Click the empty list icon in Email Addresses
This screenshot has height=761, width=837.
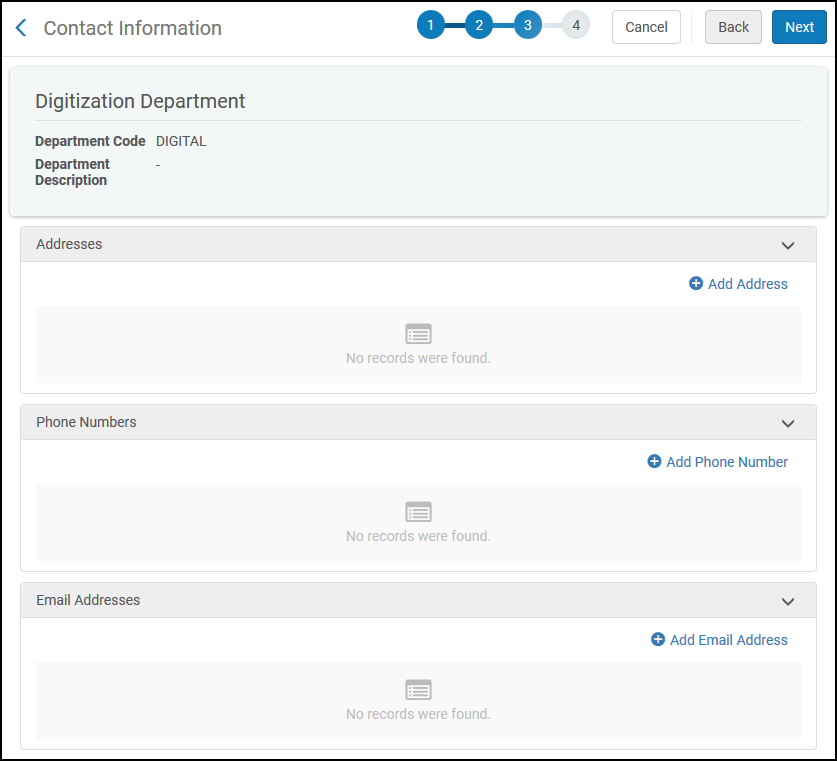pos(418,690)
